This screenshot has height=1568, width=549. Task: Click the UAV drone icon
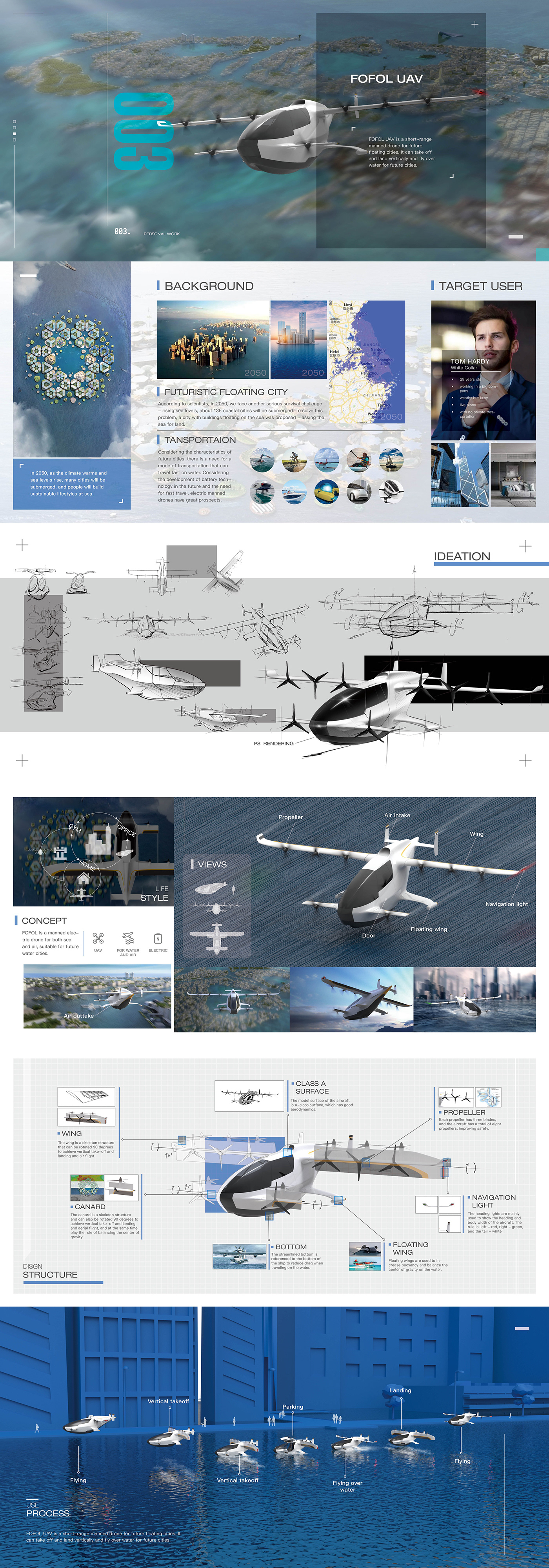(x=98, y=938)
